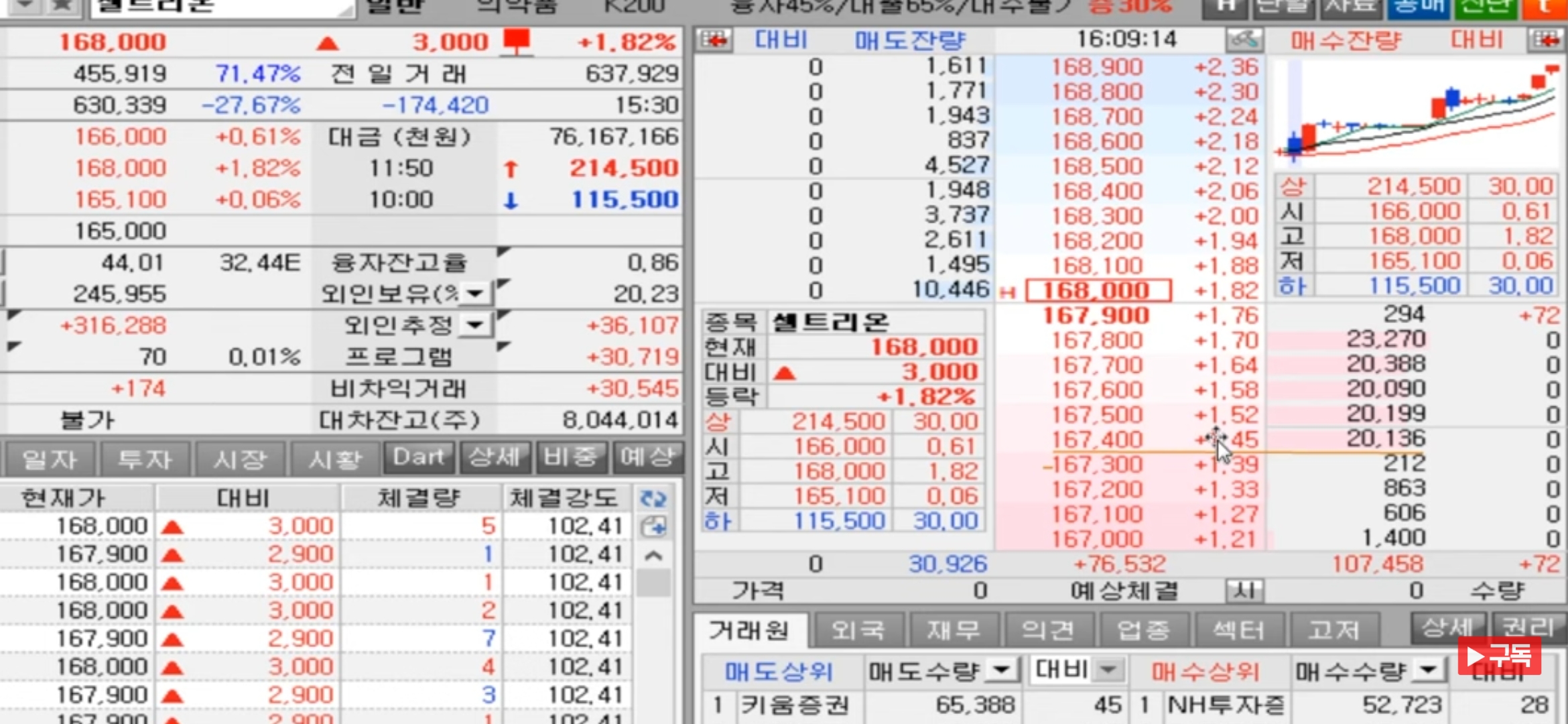The height and width of the screenshot is (724, 1568).
Task: Click the red arrow grid icon left of 대비 매도잔량
Action: tap(714, 40)
